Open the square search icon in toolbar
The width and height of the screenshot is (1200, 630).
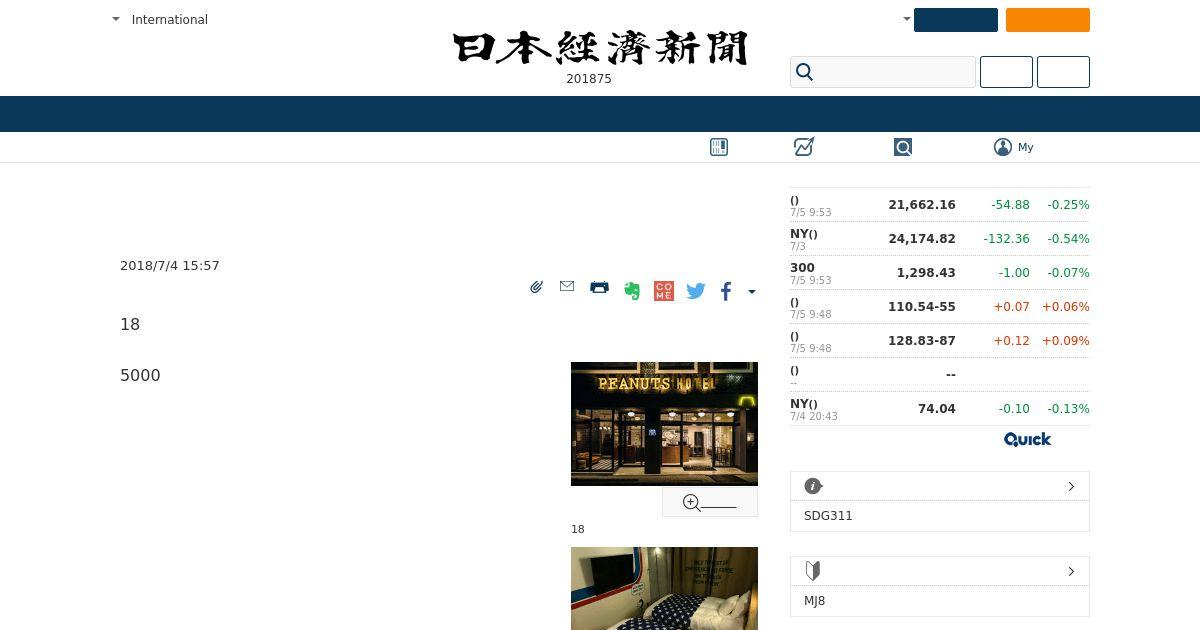point(903,147)
